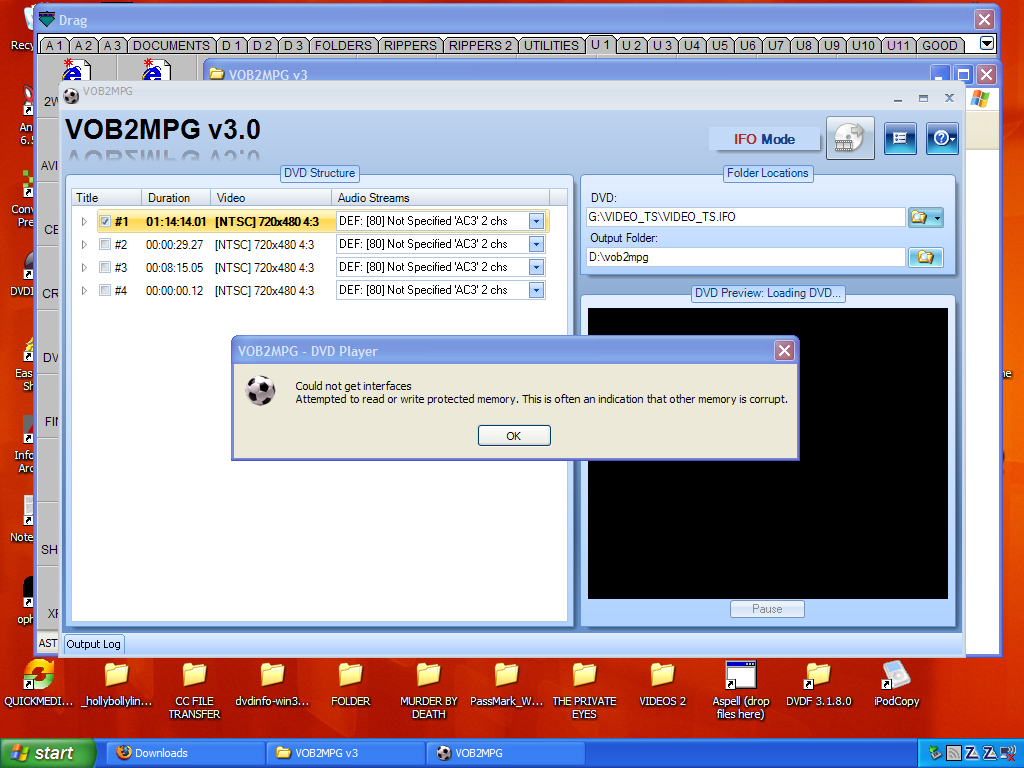This screenshot has width=1024, height=768.
Task: Select the U 2 tab
Action: [631, 46]
